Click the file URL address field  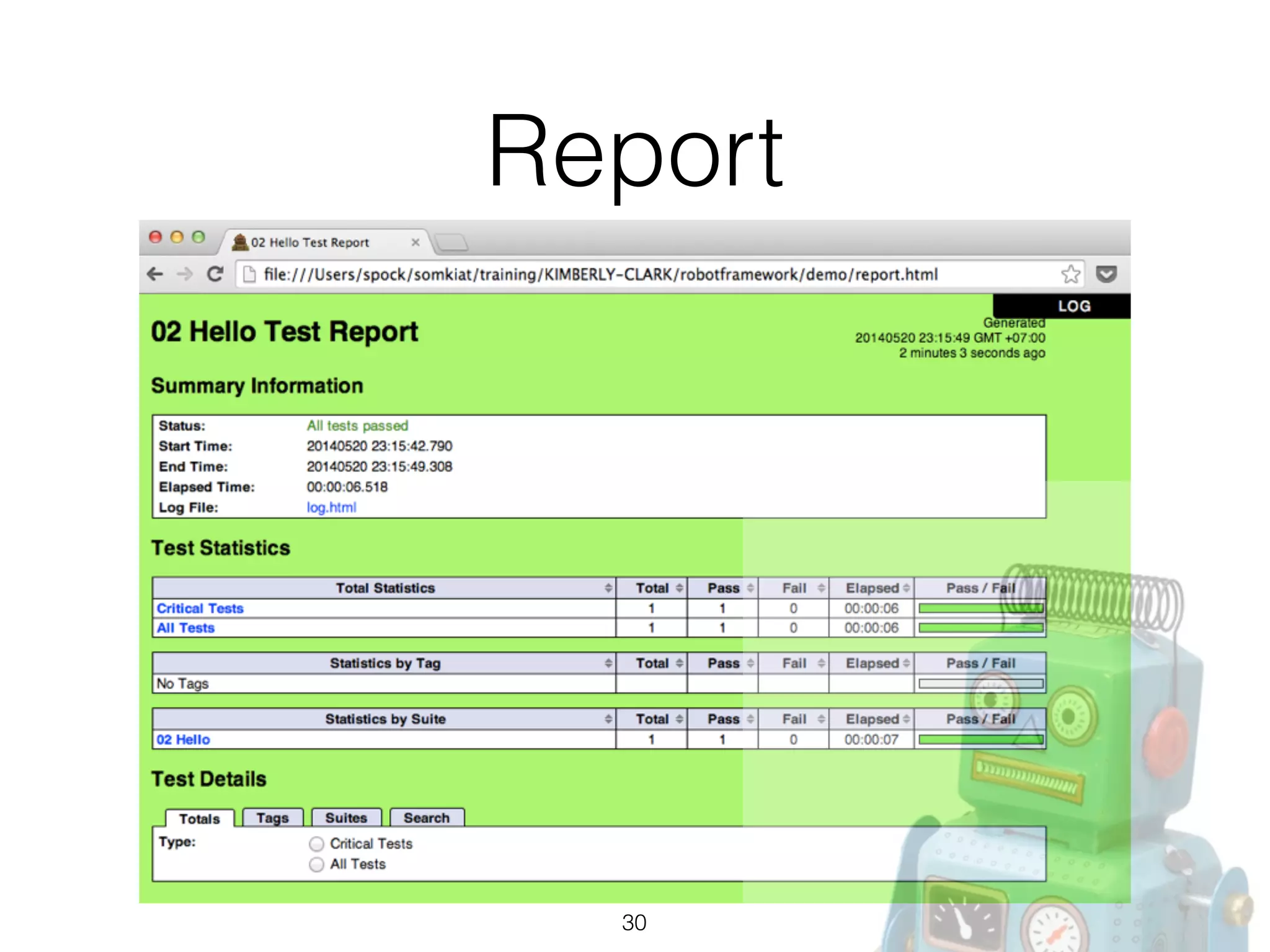600,274
